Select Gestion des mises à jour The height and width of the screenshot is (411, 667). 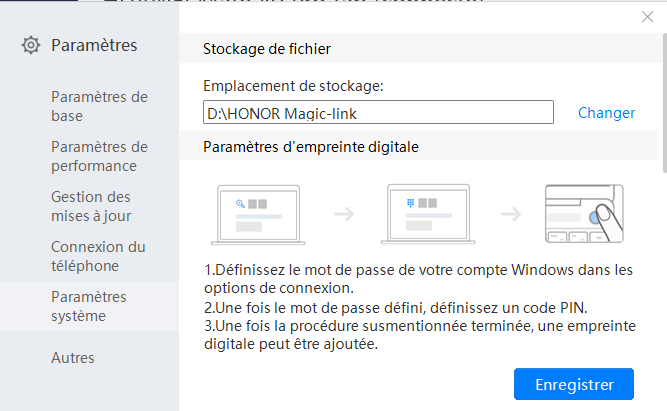coord(91,206)
